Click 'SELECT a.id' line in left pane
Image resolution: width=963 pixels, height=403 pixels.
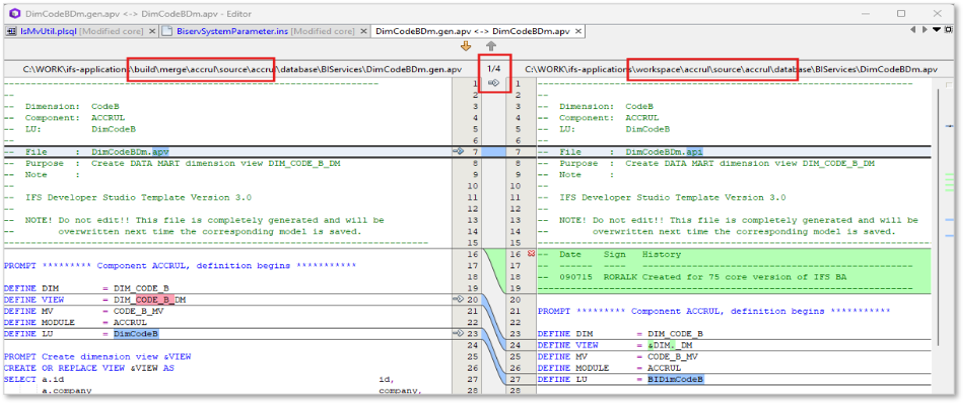198,380
